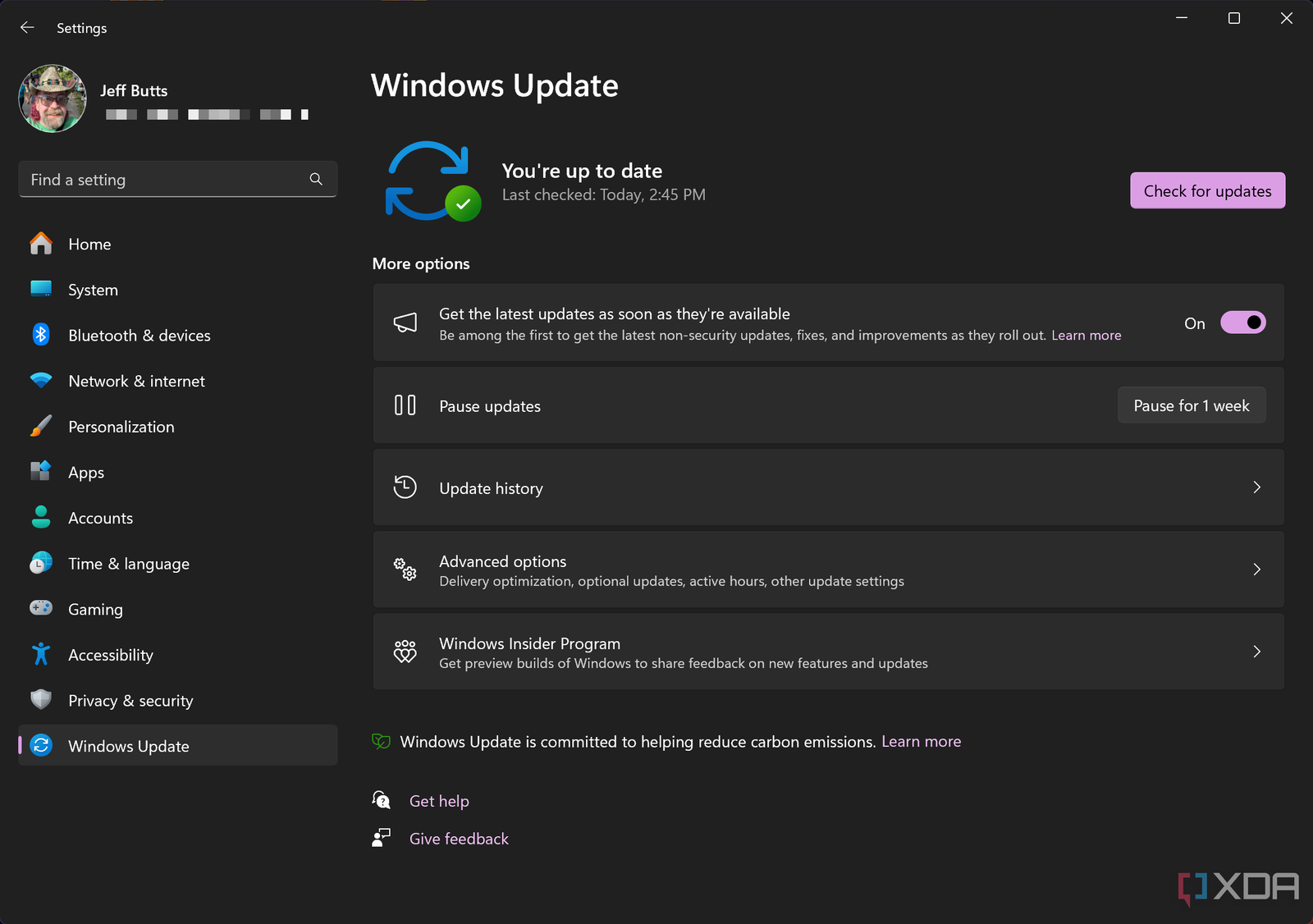Switch to the Accounts section
The image size is (1313, 924).
(x=100, y=518)
